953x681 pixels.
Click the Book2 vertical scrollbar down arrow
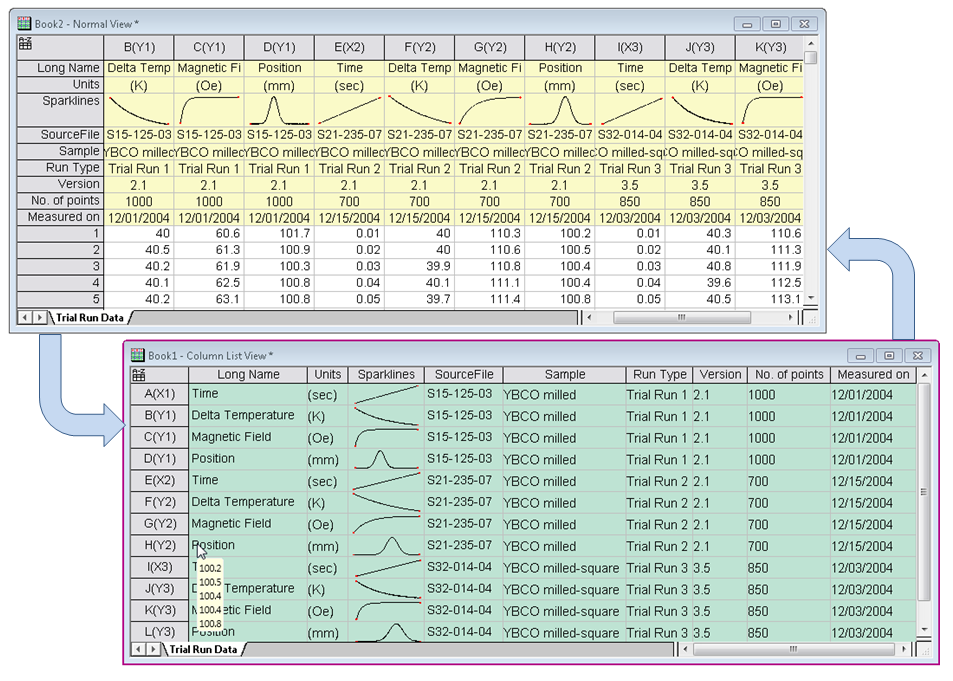(811, 299)
